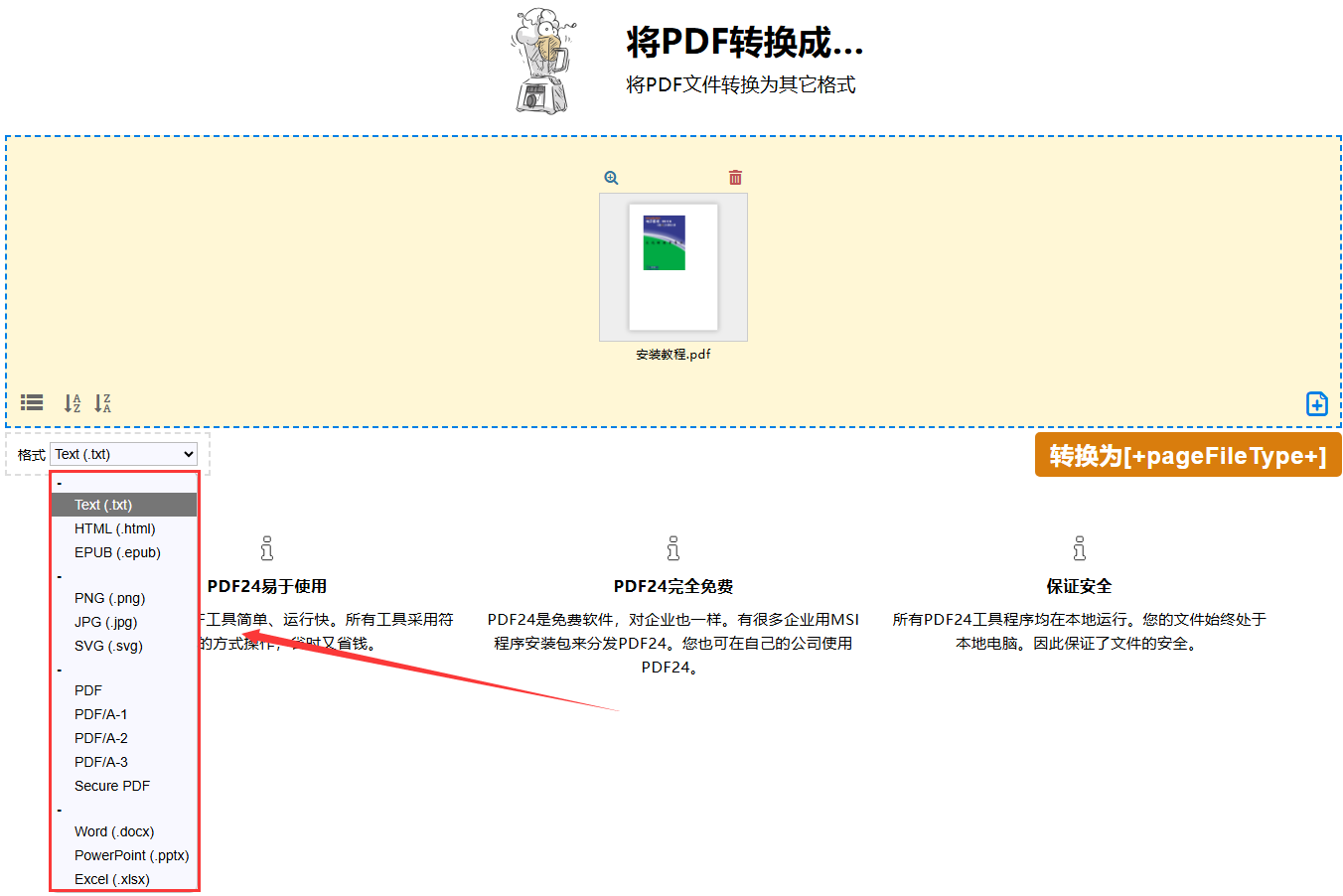1343x896 pixels.
Task: Switch to list view icon
Action: [x=32, y=402]
